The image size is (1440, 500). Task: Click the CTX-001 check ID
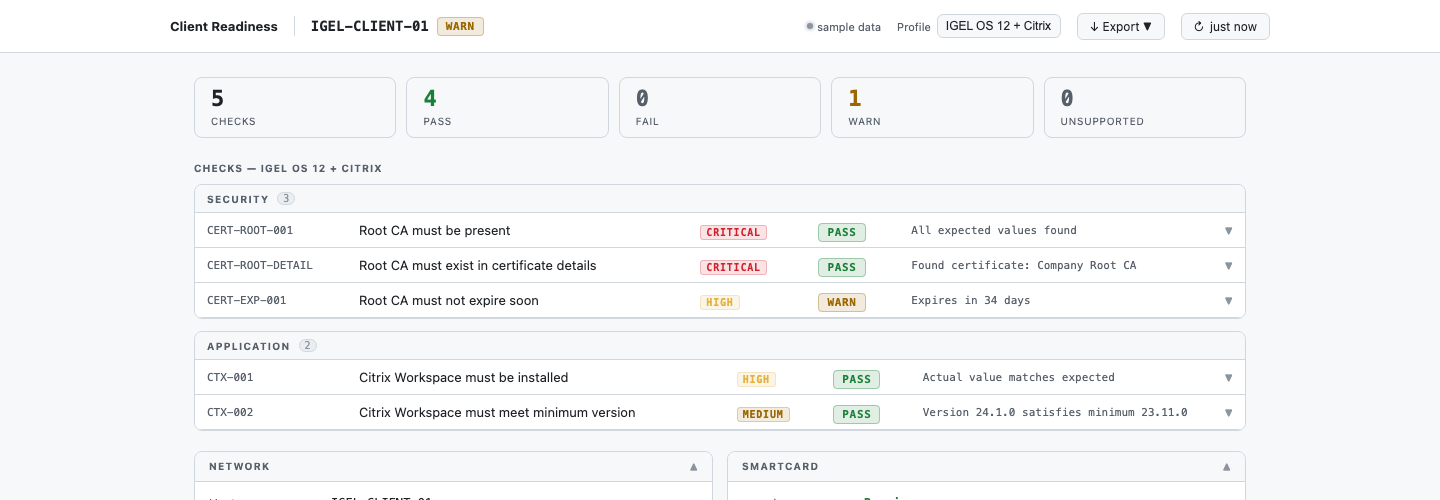tap(230, 378)
